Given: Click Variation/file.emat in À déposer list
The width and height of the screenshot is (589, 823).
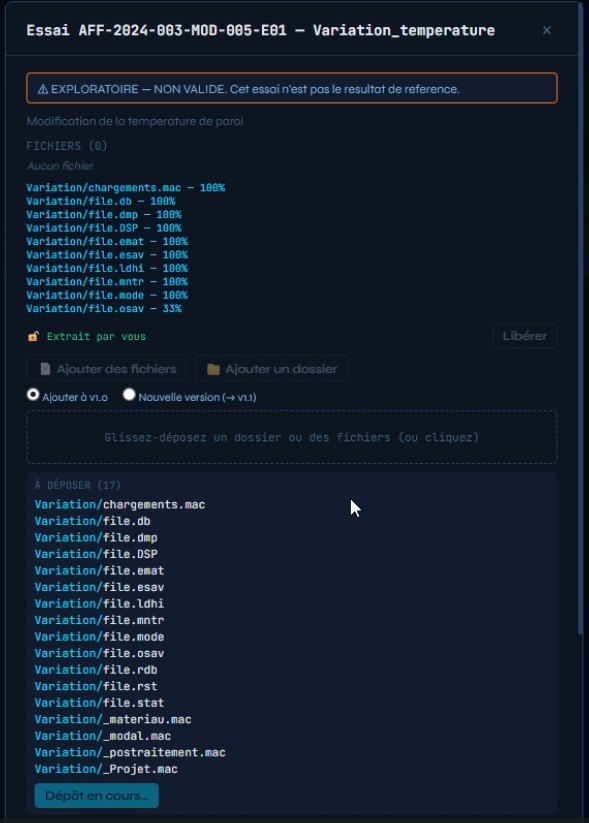Looking at the screenshot, I should (x=100, y=571).
